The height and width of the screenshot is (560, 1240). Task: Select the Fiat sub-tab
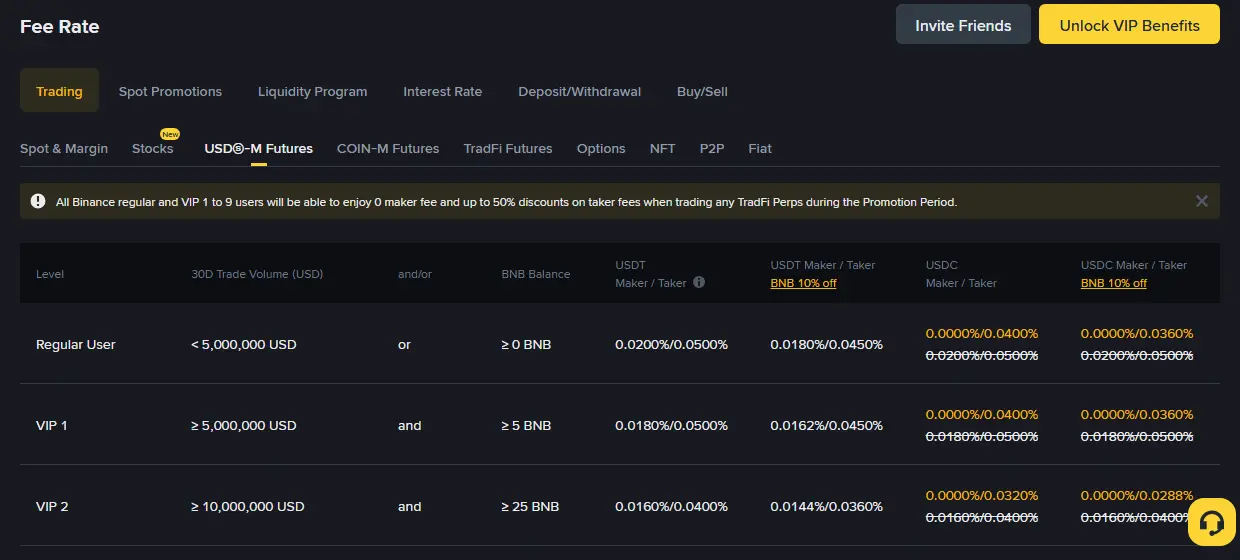pos(760,148)
